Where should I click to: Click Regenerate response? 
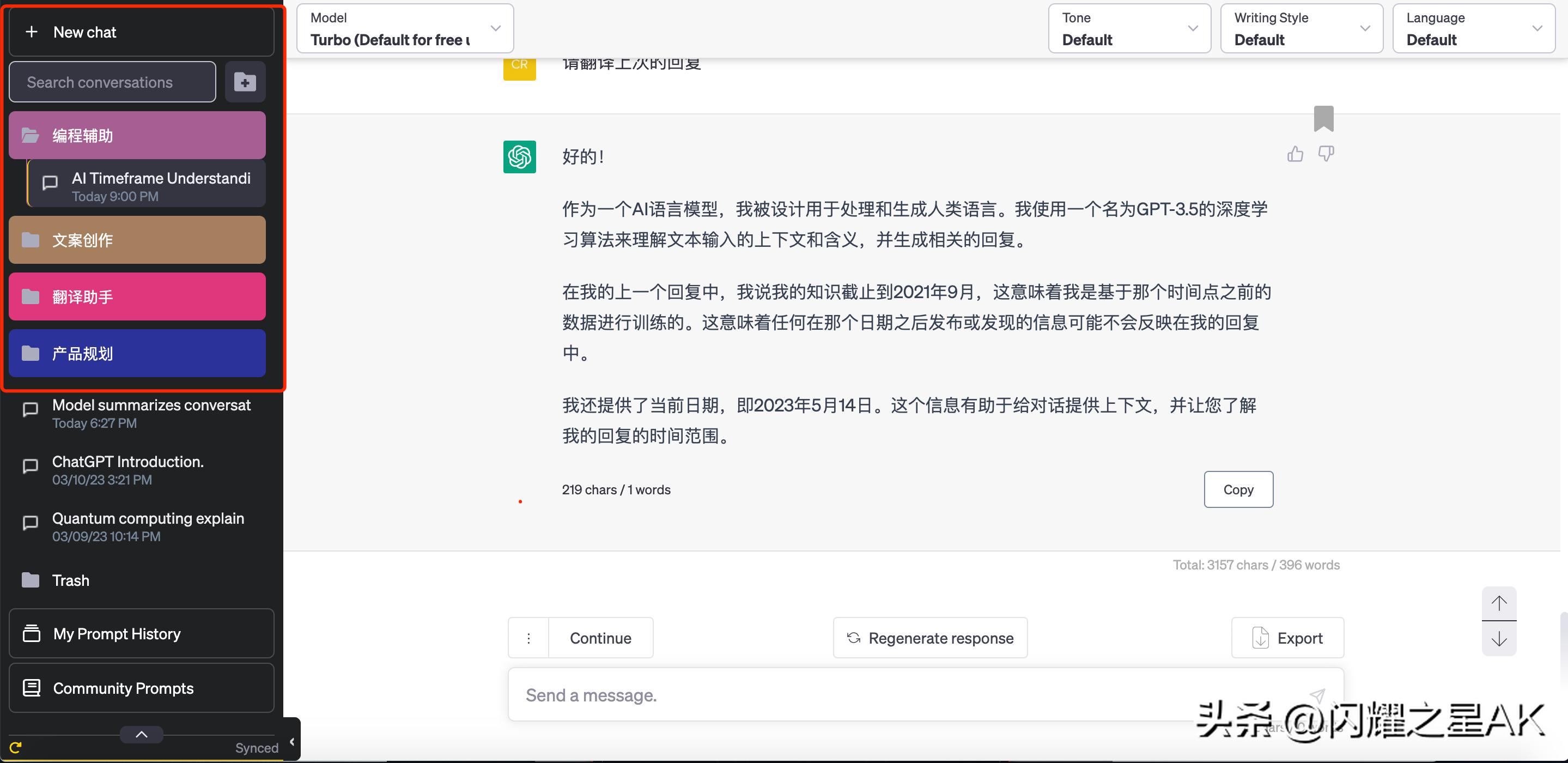click(x=929, y=638)
